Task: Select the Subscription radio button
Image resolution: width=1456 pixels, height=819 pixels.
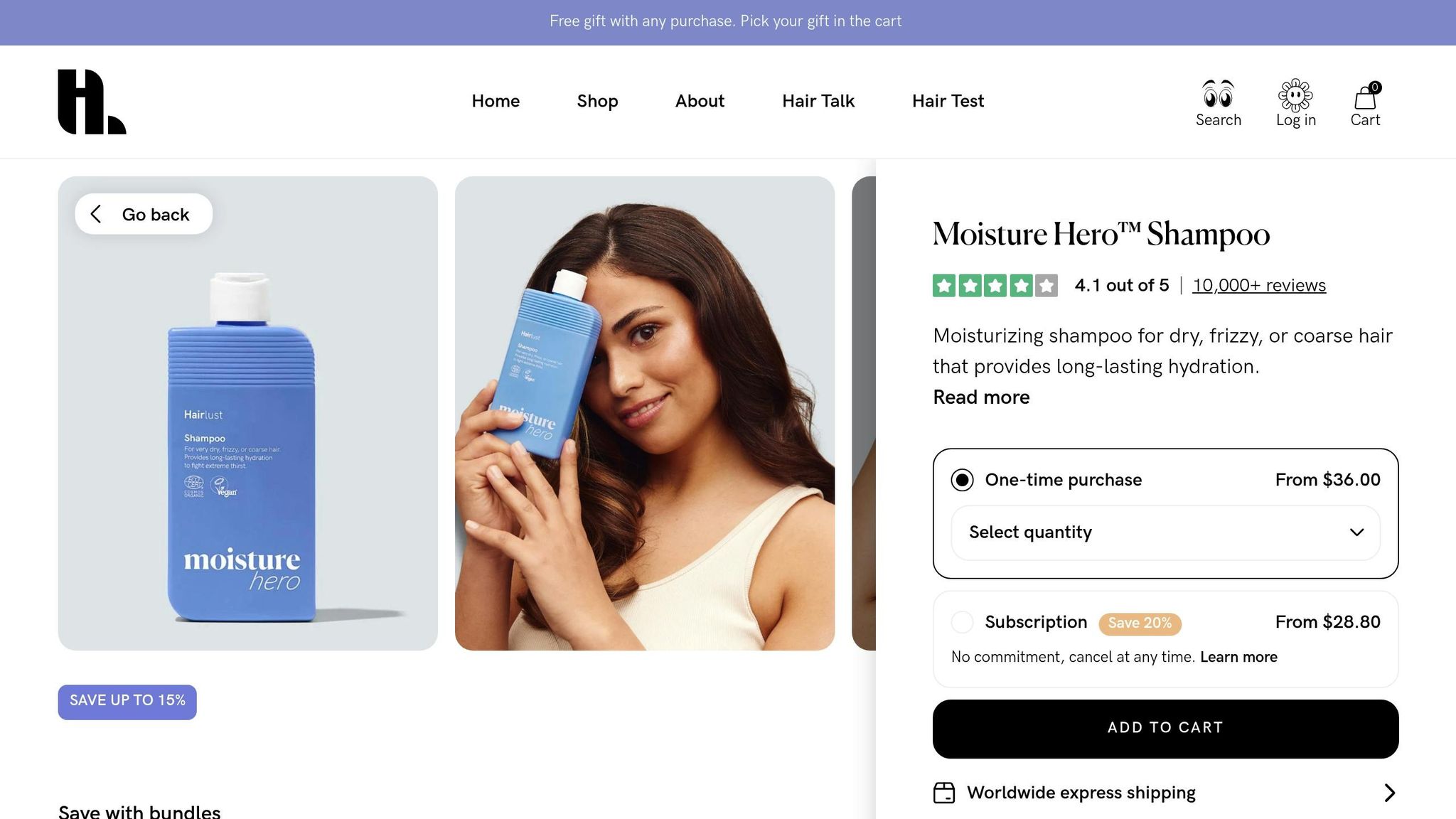Action: click(x=962, y=622)
